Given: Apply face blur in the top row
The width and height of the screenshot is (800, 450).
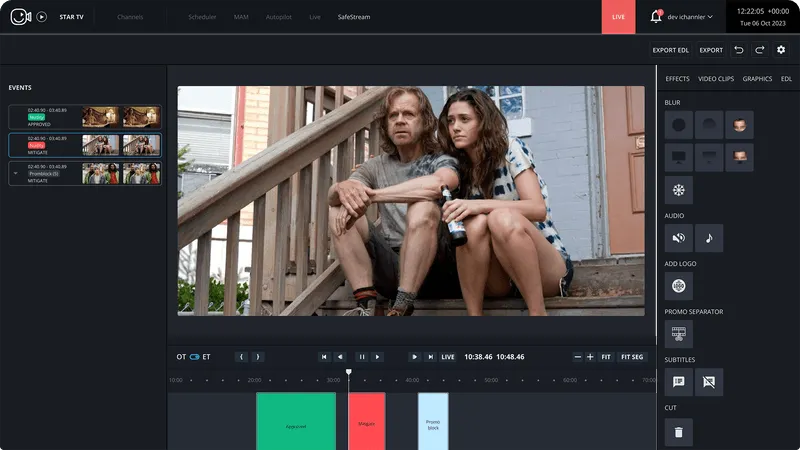Looking at the screenshot, I should (x=739, y=125).
